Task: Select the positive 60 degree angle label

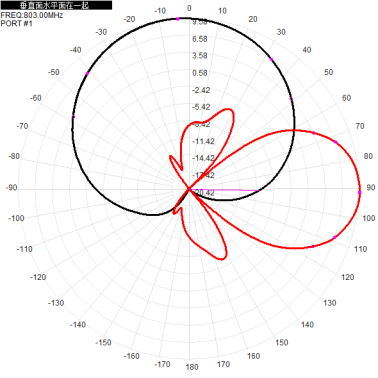Action: pos(347,98)
